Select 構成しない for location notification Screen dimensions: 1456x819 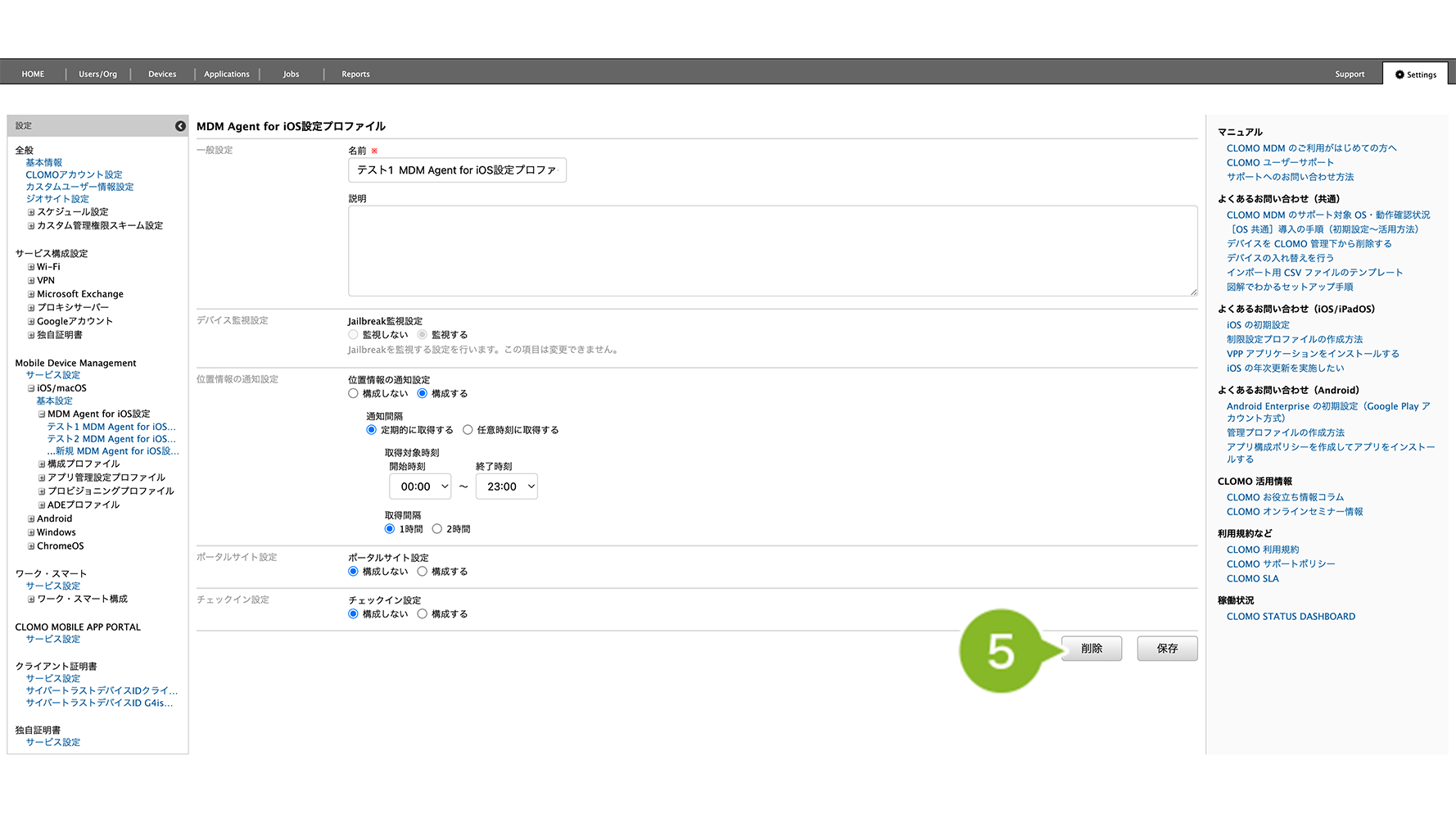354,394
